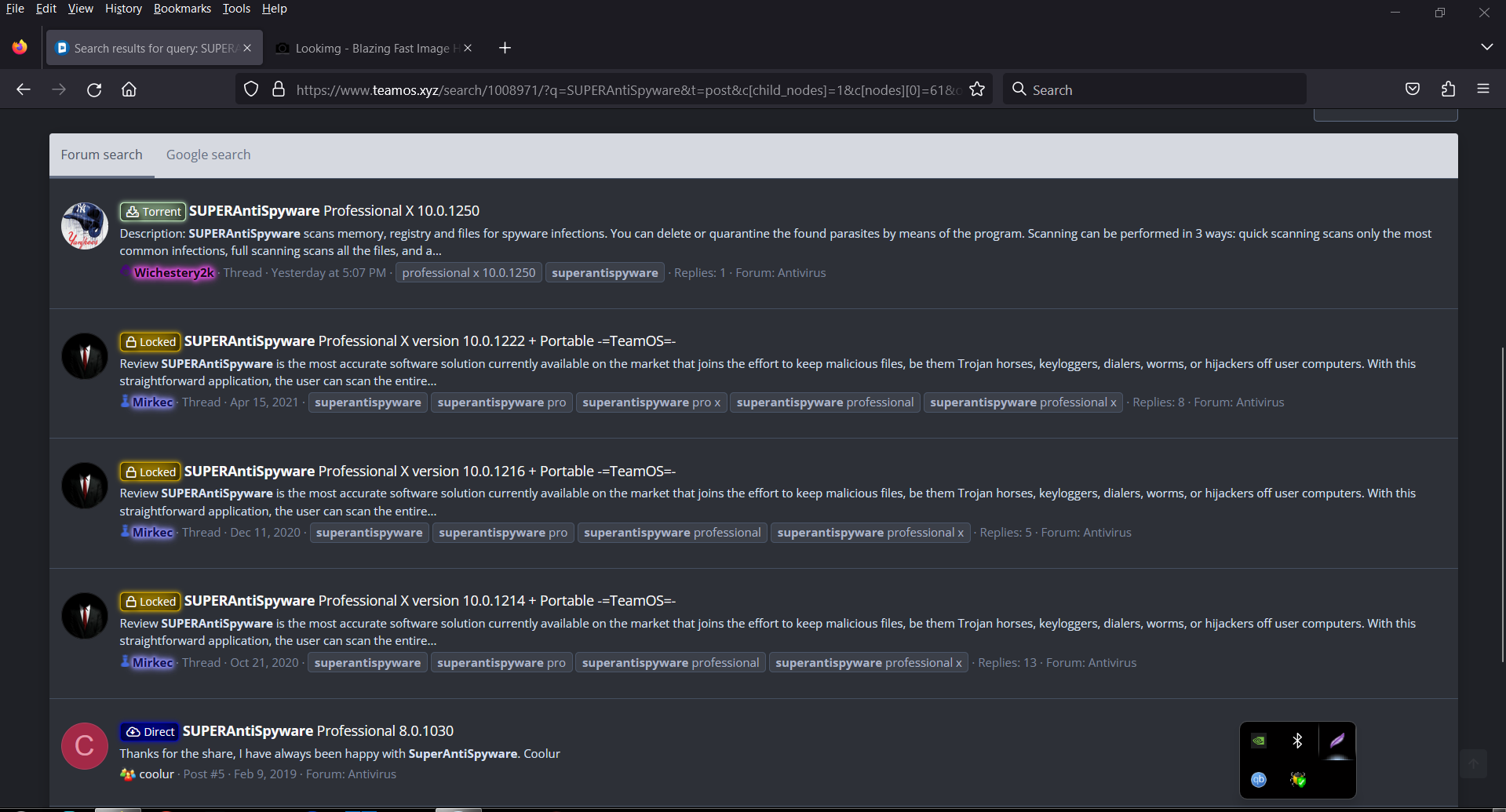Open tracking protection shield info
1506x812 pixels.
click(251, 89)
